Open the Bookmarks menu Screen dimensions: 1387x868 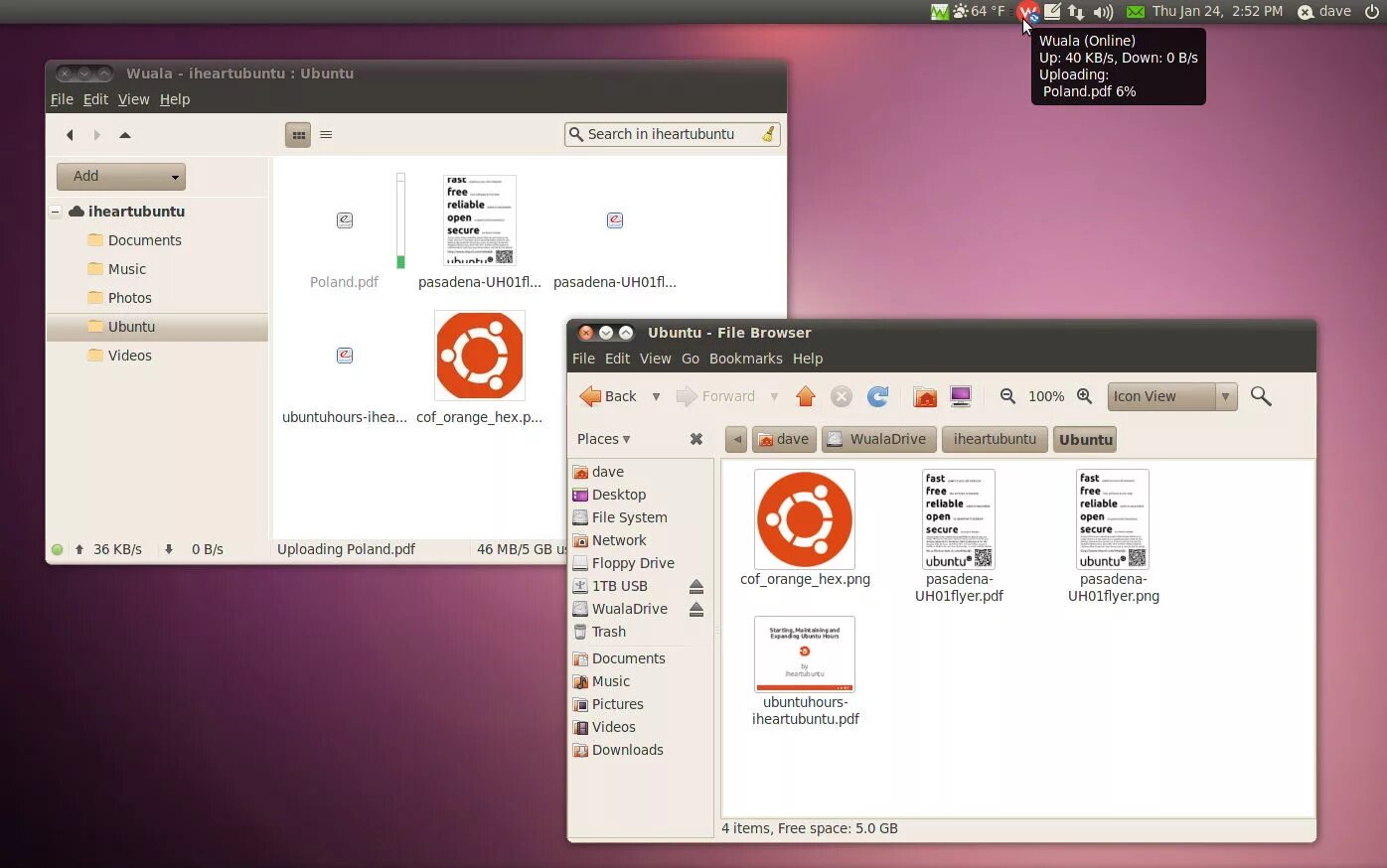pyautogui.click(x=746, y=359)
